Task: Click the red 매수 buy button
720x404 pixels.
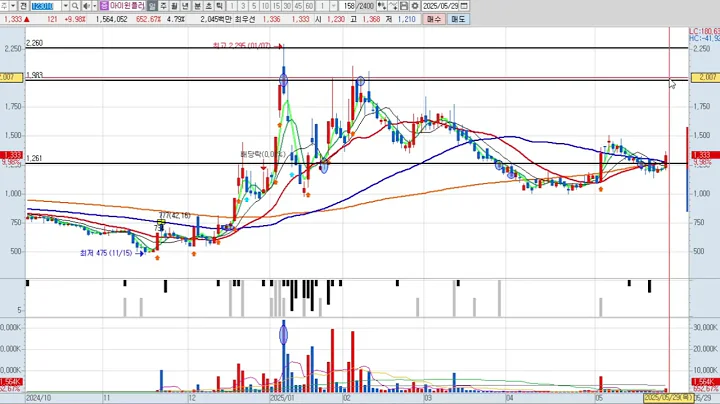Action: 433,19
